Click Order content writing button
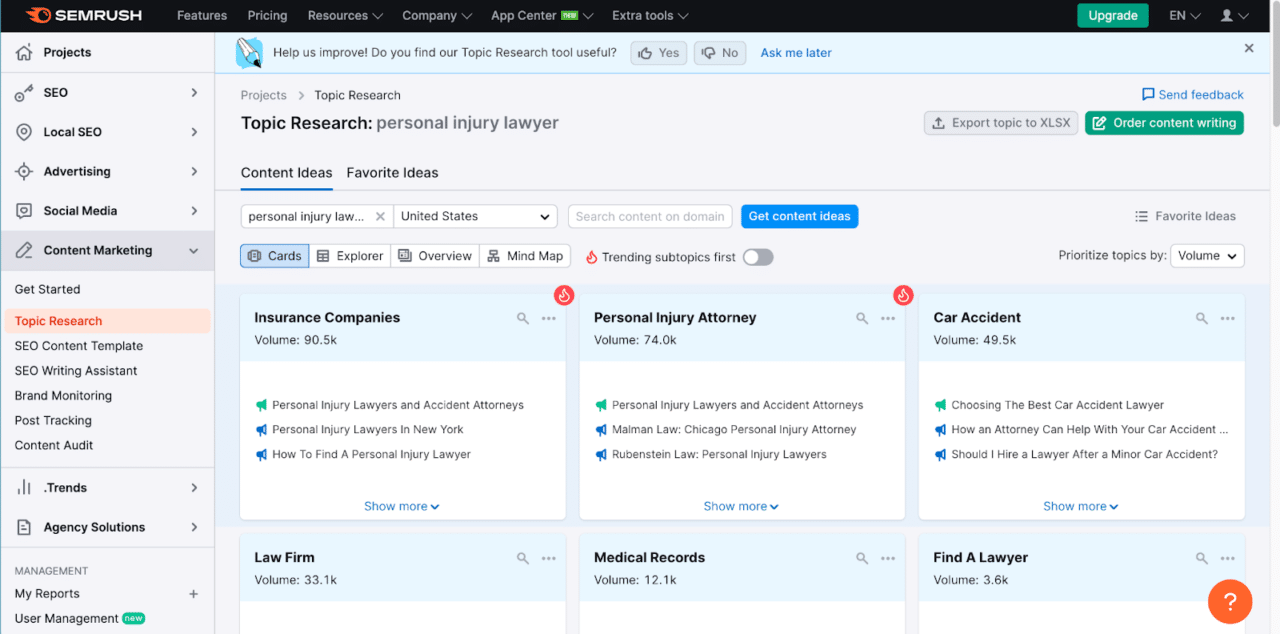The width and height of the screenshot is (1280, 634). 1164,123
